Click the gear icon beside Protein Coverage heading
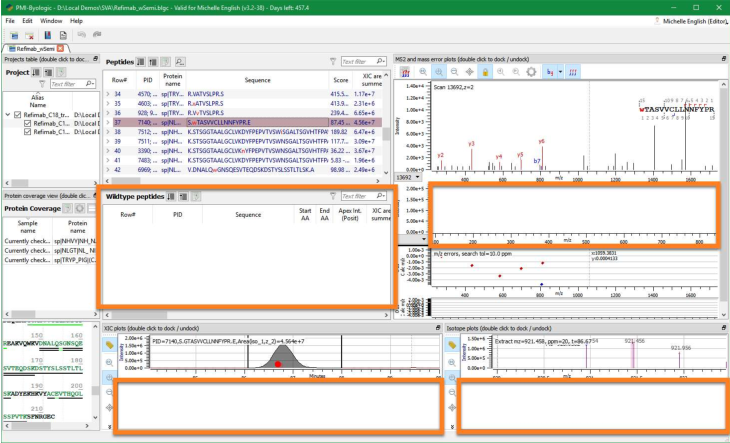Screen dimensions: 730x443 coord(80,208)
